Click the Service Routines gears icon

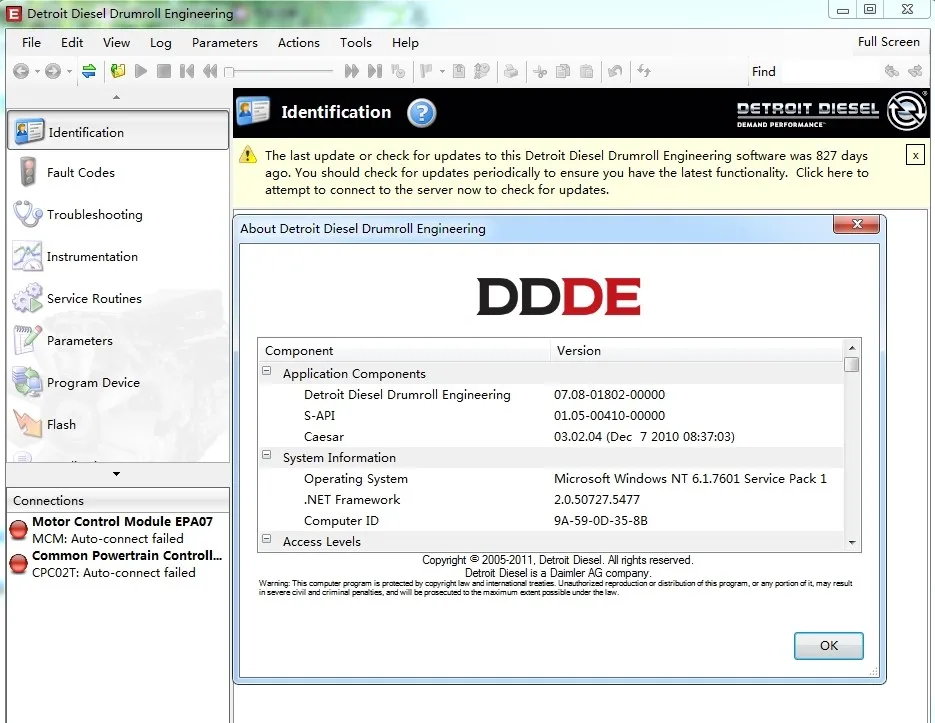click(27, 299)
